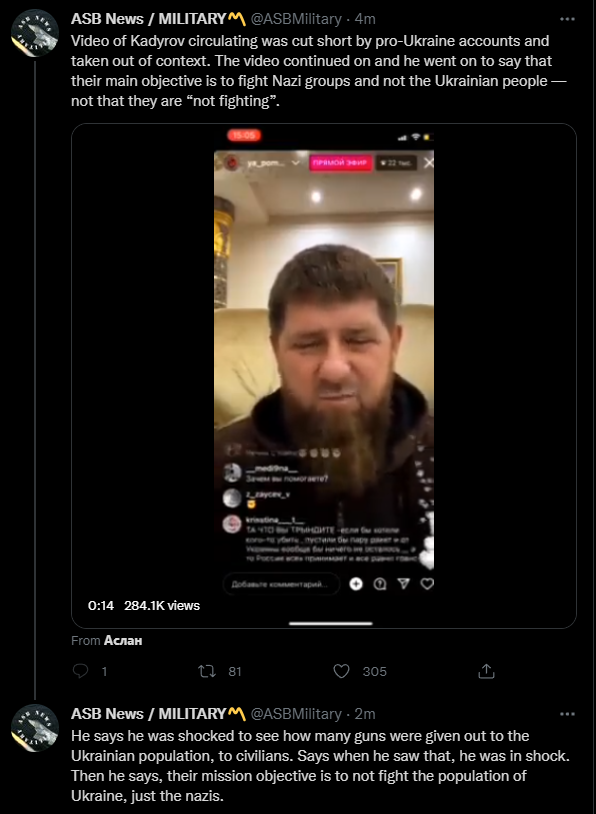Open ASB News avatar on second tweet
This screenshot has width=596, height=814.
click(x=35, y=727)
